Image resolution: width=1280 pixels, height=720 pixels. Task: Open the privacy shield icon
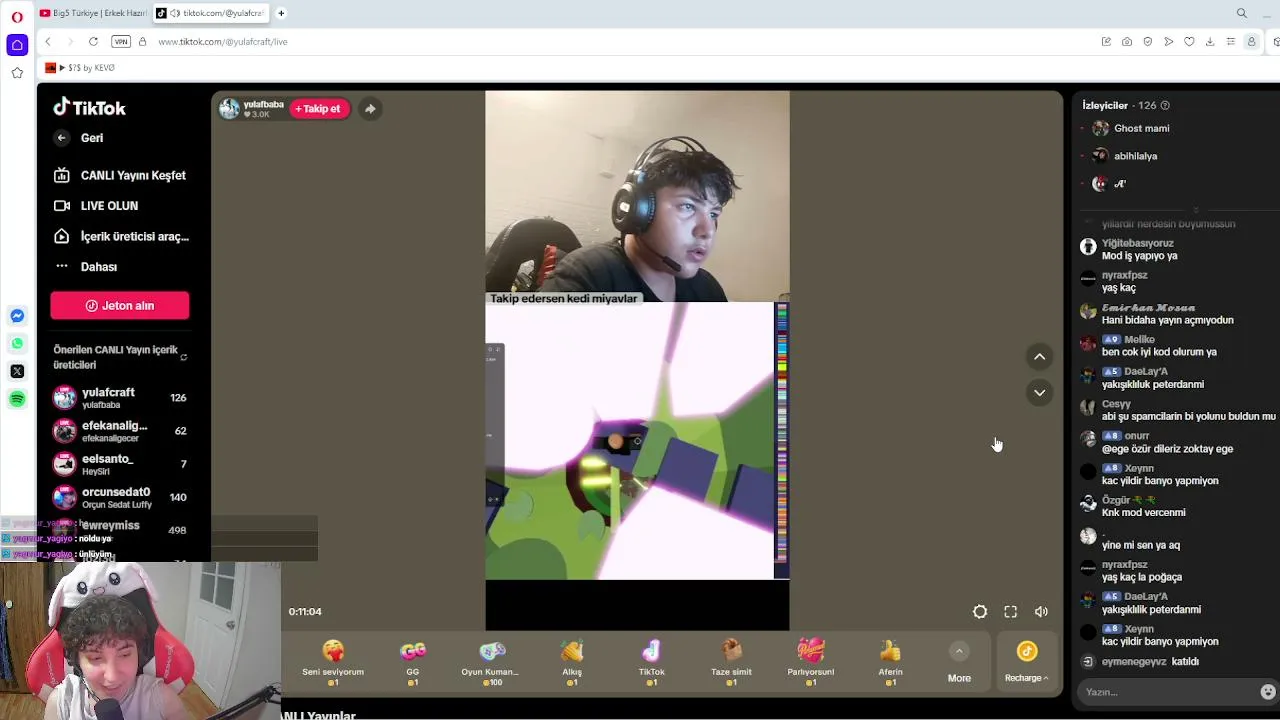(x=1147, y=41)
